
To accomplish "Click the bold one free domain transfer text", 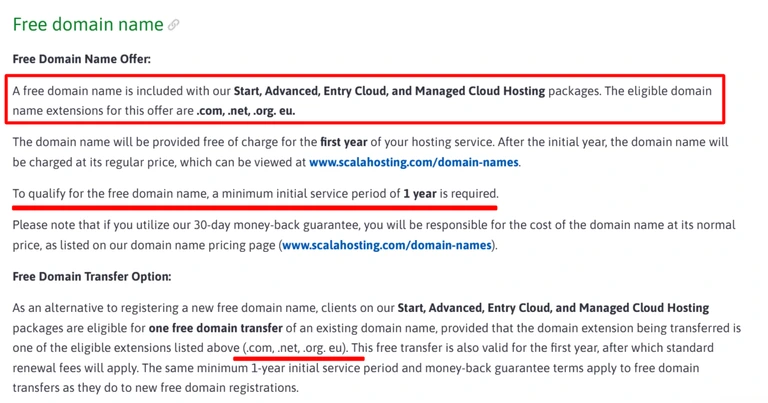I will [216, 328].
